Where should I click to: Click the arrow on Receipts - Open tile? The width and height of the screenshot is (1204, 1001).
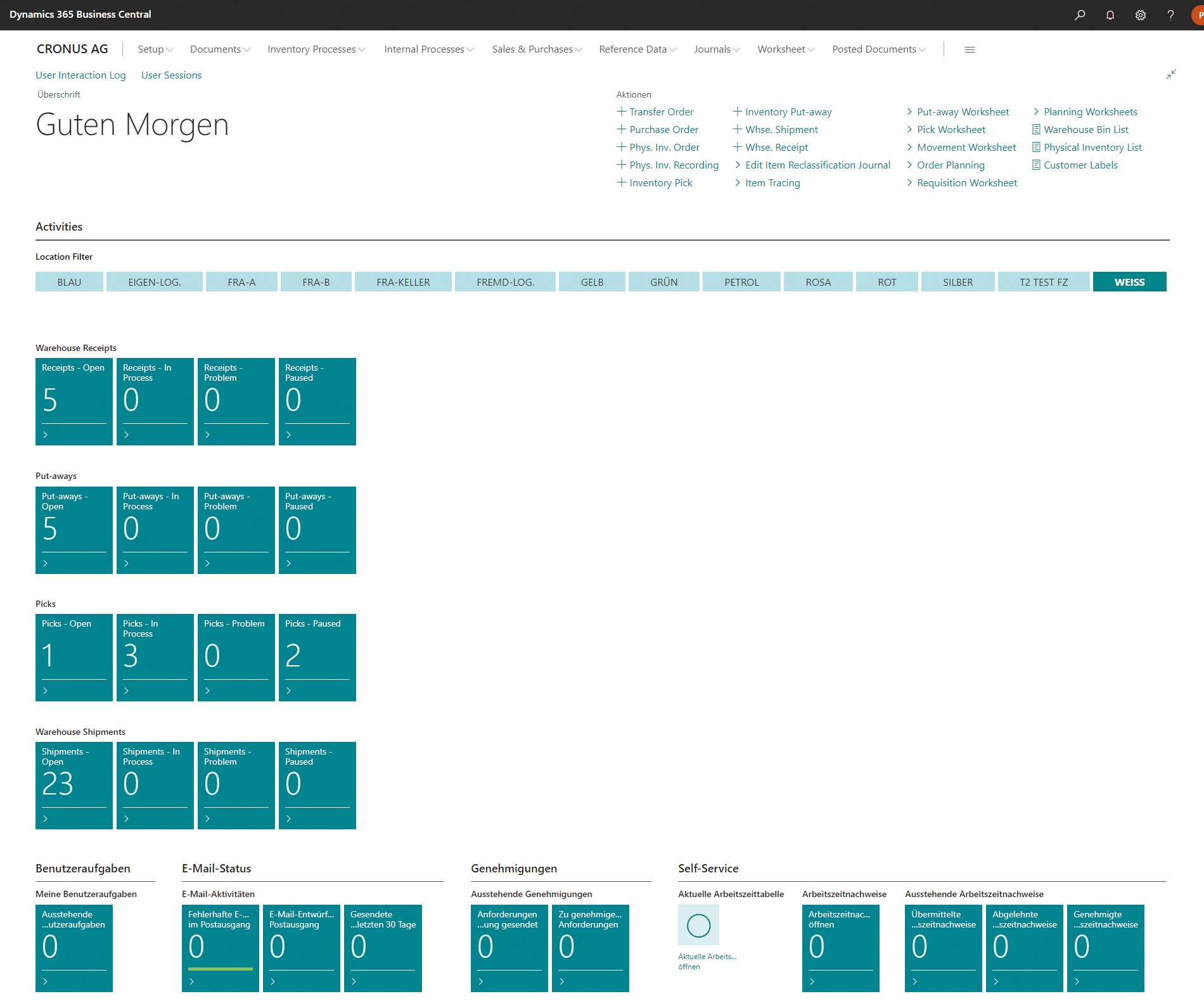[x=45, y=435]
